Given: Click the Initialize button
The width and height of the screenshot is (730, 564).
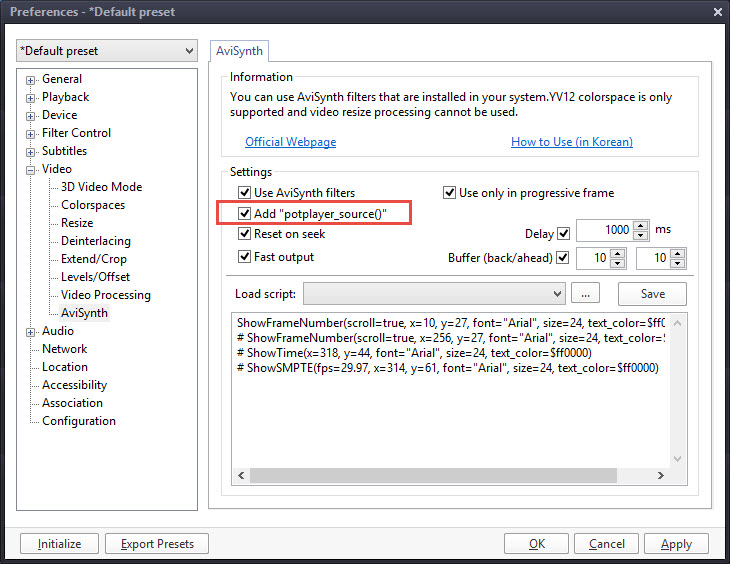Looking at the screenshot, I should [60, 544].
